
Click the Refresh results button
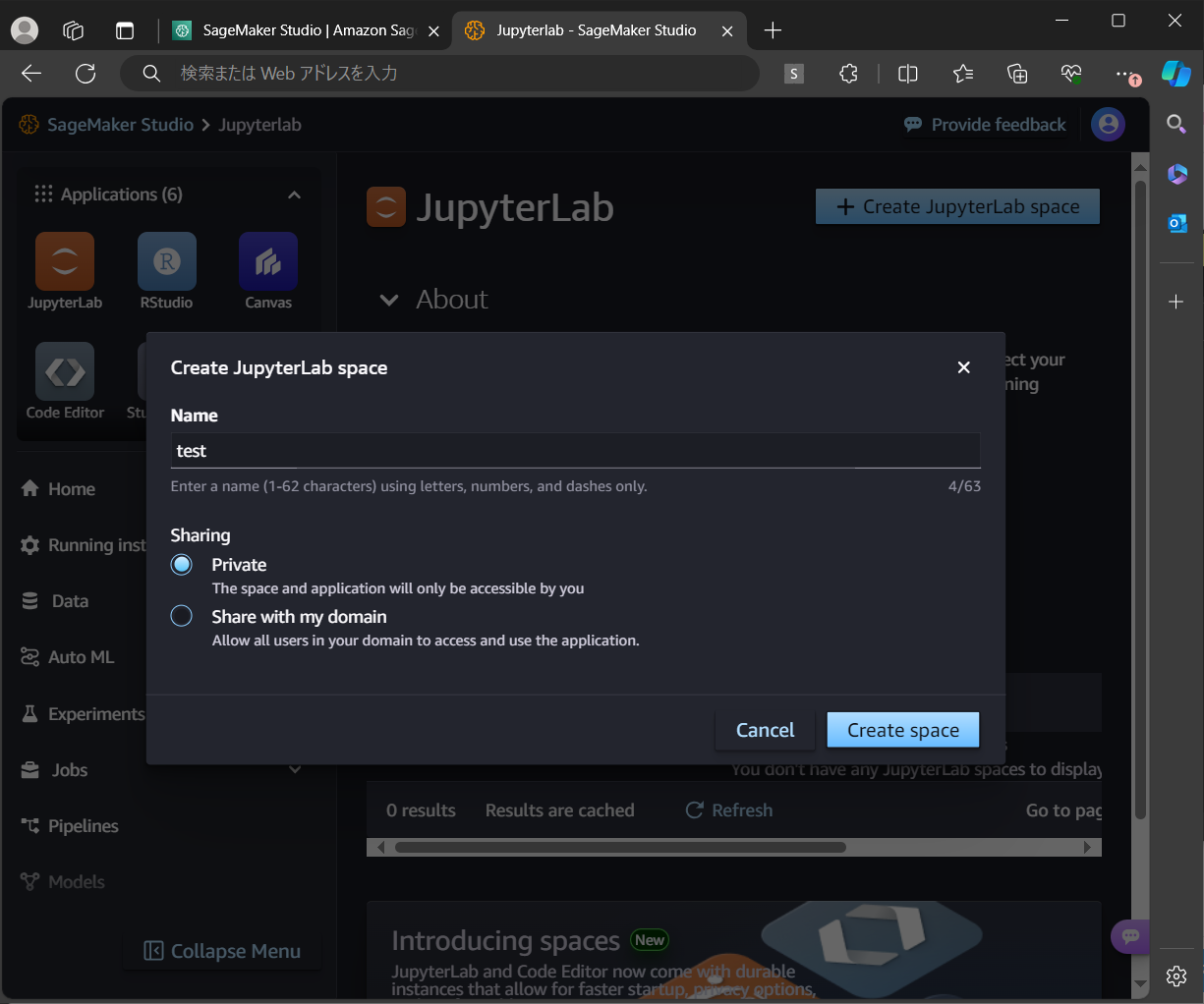tap(729, 810)
